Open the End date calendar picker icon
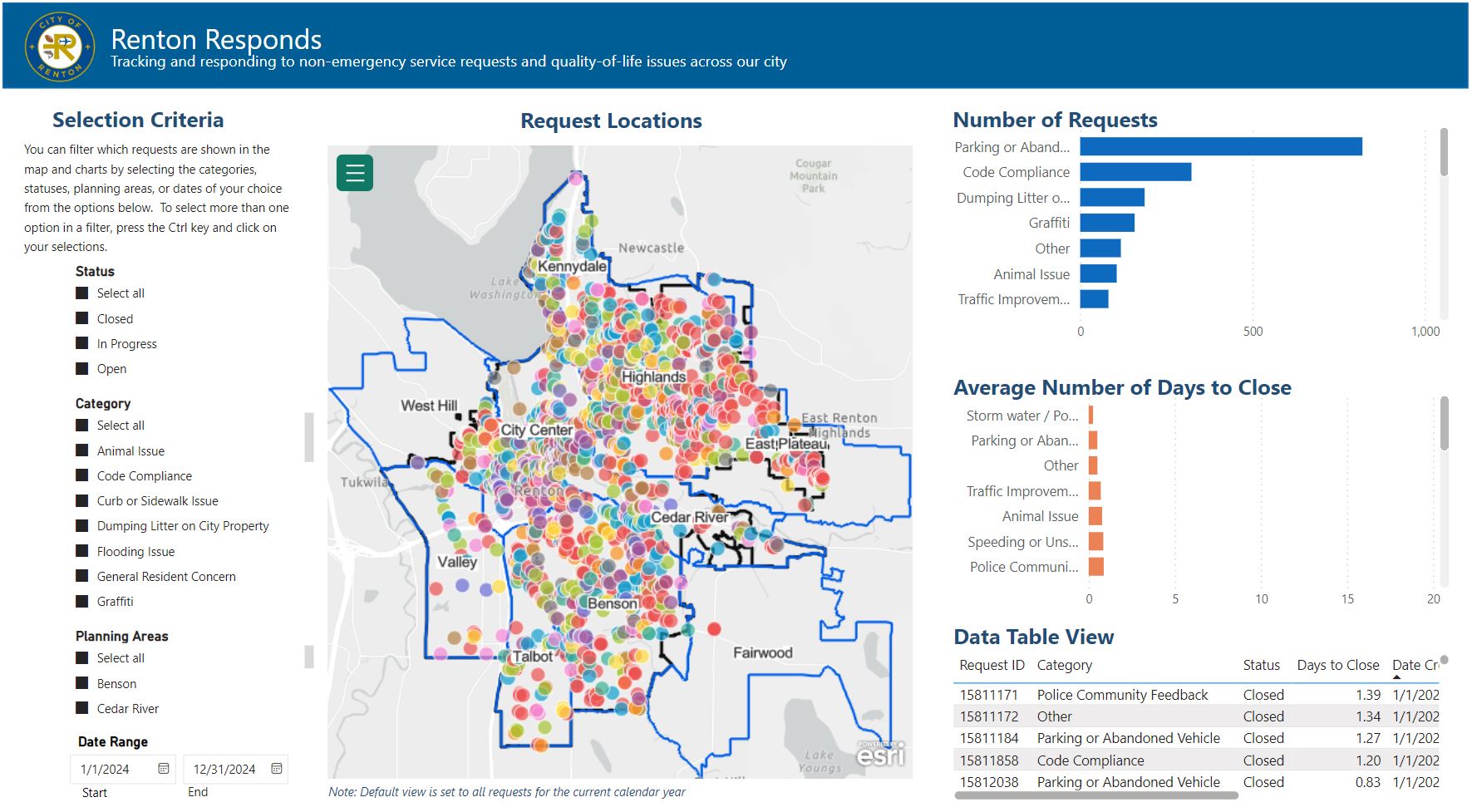 coord(277,769)
